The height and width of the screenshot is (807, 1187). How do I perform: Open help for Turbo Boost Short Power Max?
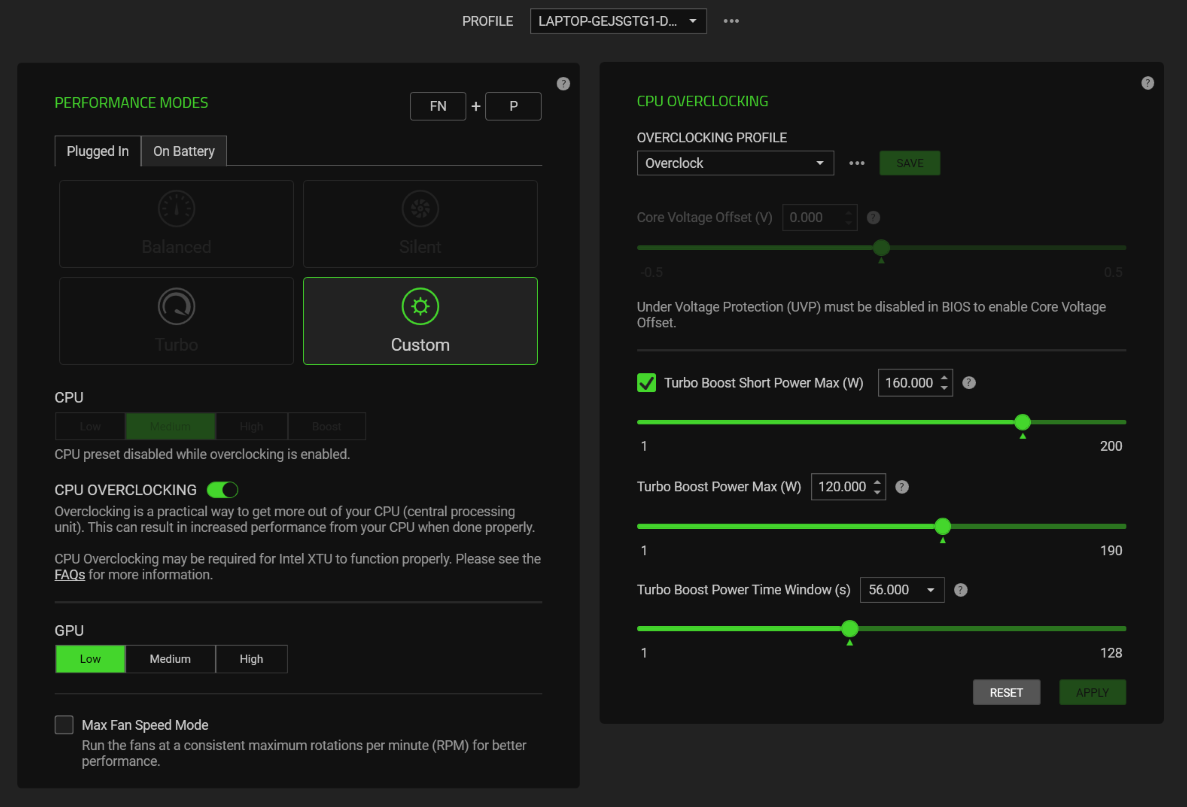[x=968, y=382]
